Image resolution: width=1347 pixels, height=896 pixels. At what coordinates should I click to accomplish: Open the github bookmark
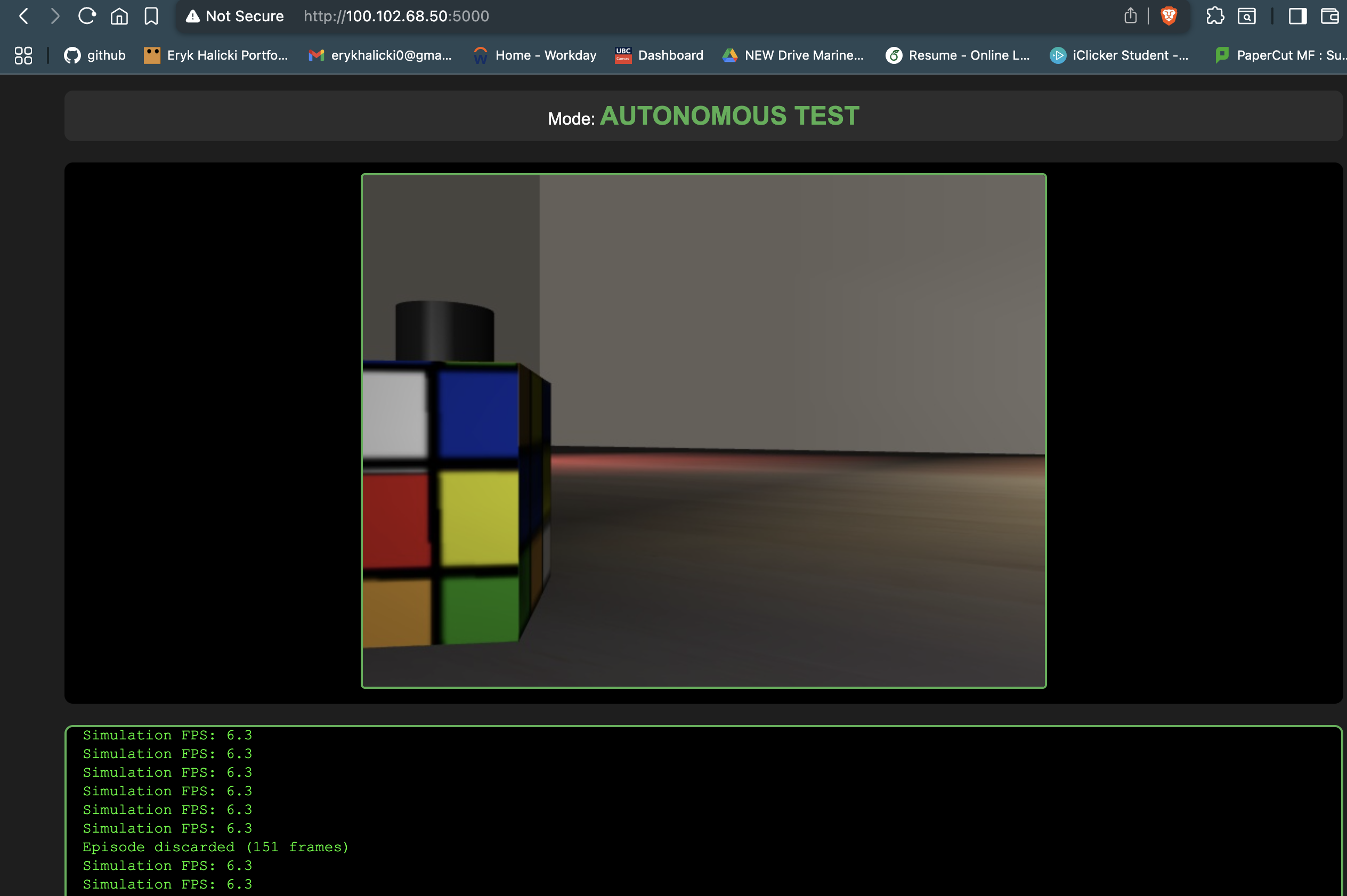click(95, 55)
